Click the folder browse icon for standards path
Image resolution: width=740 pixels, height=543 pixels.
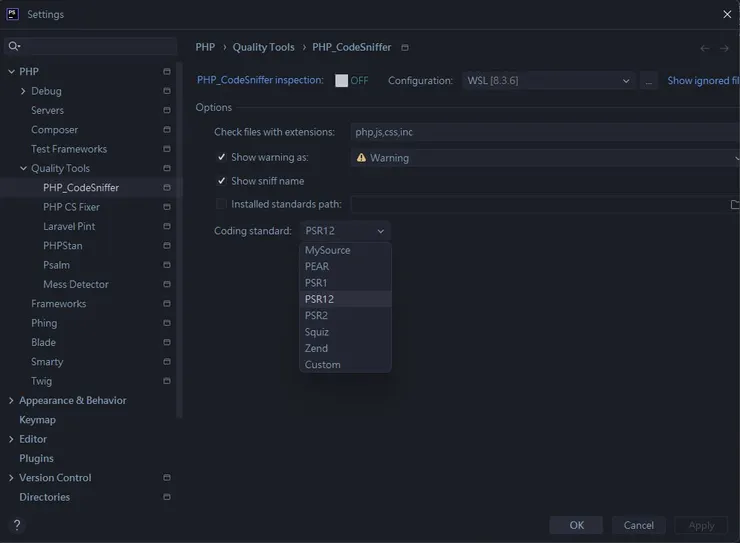[734, 204]
